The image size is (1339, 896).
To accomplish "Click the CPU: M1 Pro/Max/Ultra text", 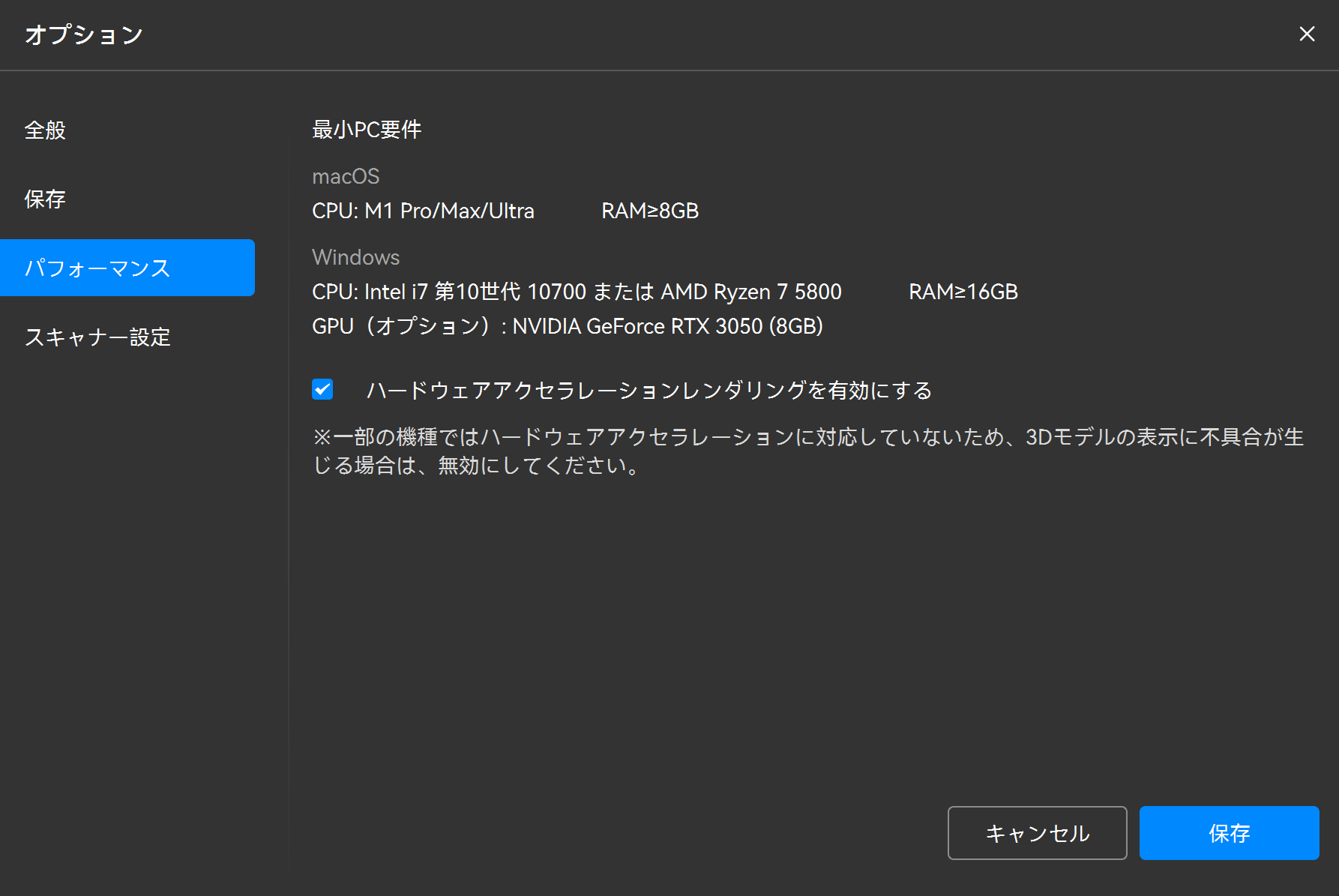I will [423, 211].
